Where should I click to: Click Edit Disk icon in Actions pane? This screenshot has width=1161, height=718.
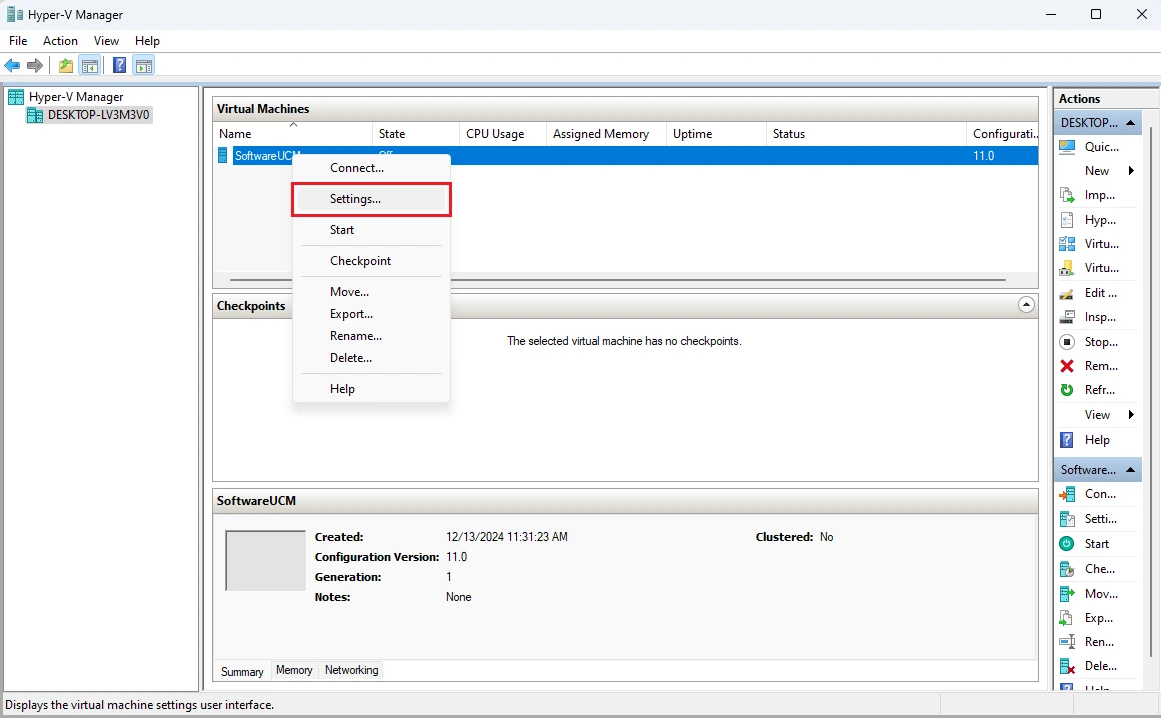[x=1067, y=293]
